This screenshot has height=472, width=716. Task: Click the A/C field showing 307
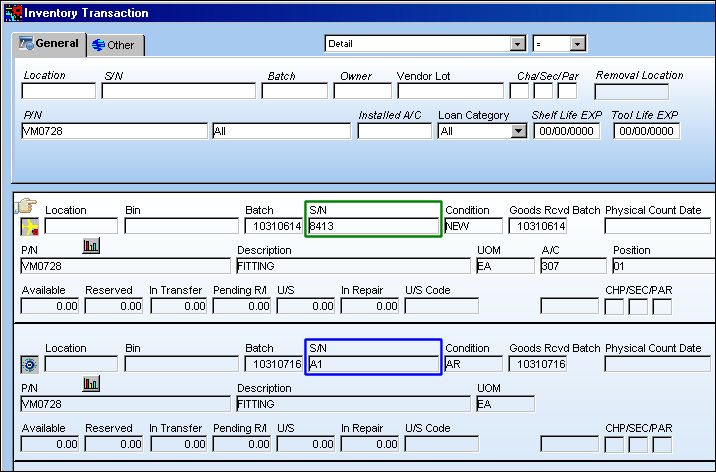point(574,266)
